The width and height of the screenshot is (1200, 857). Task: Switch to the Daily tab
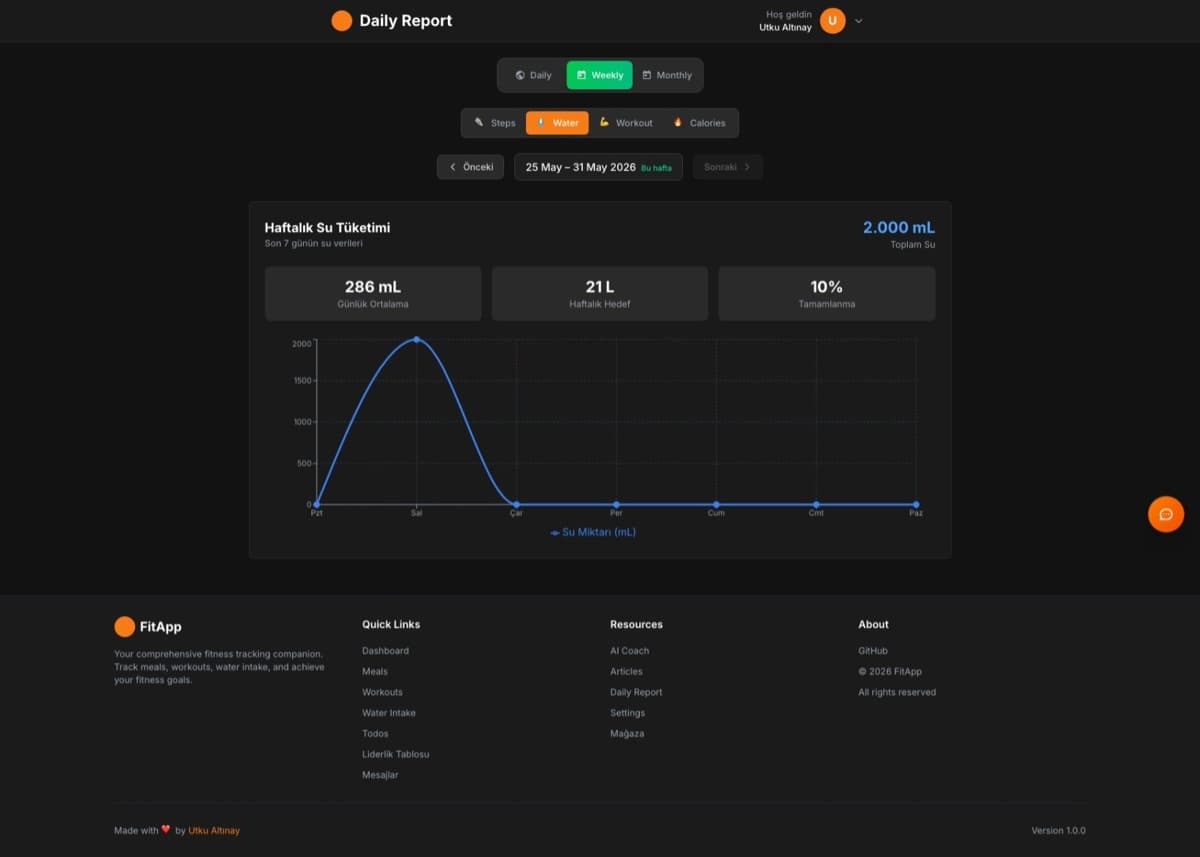tap(533, 75)
